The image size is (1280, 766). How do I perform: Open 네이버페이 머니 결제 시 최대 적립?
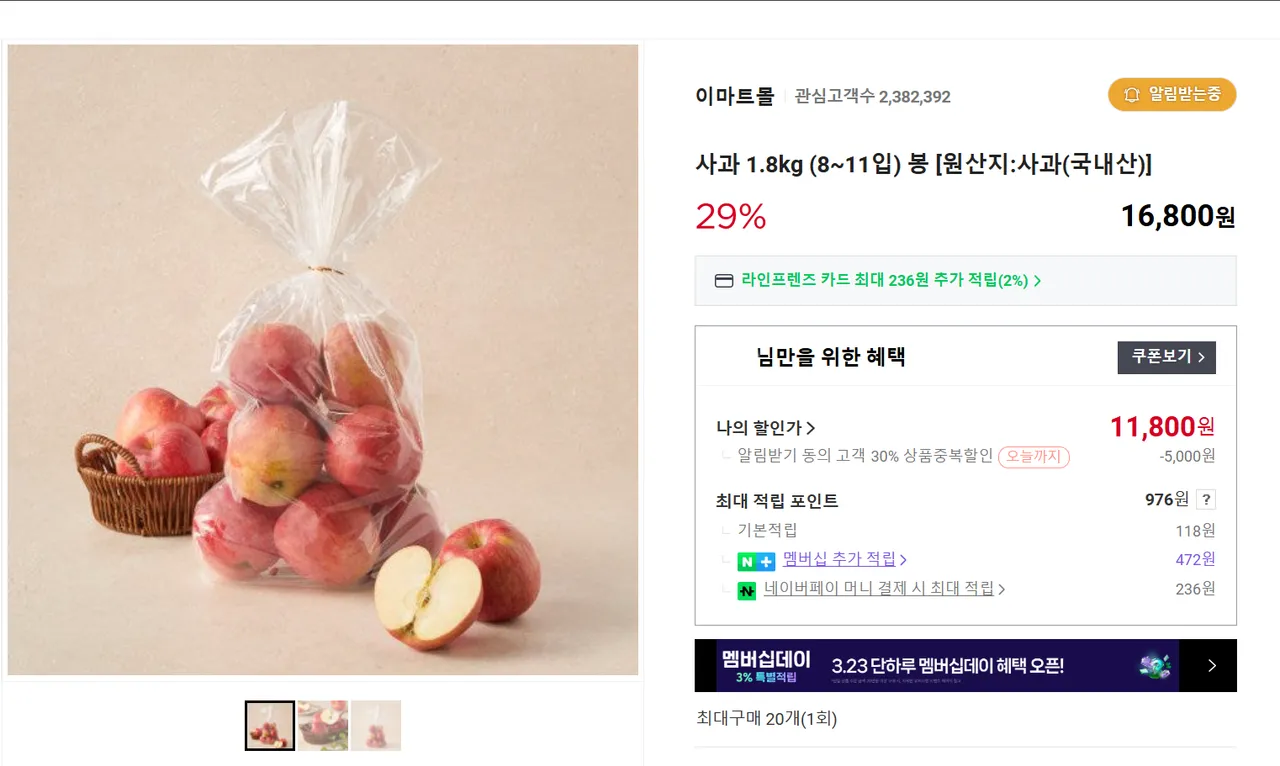tap(884, 589)
